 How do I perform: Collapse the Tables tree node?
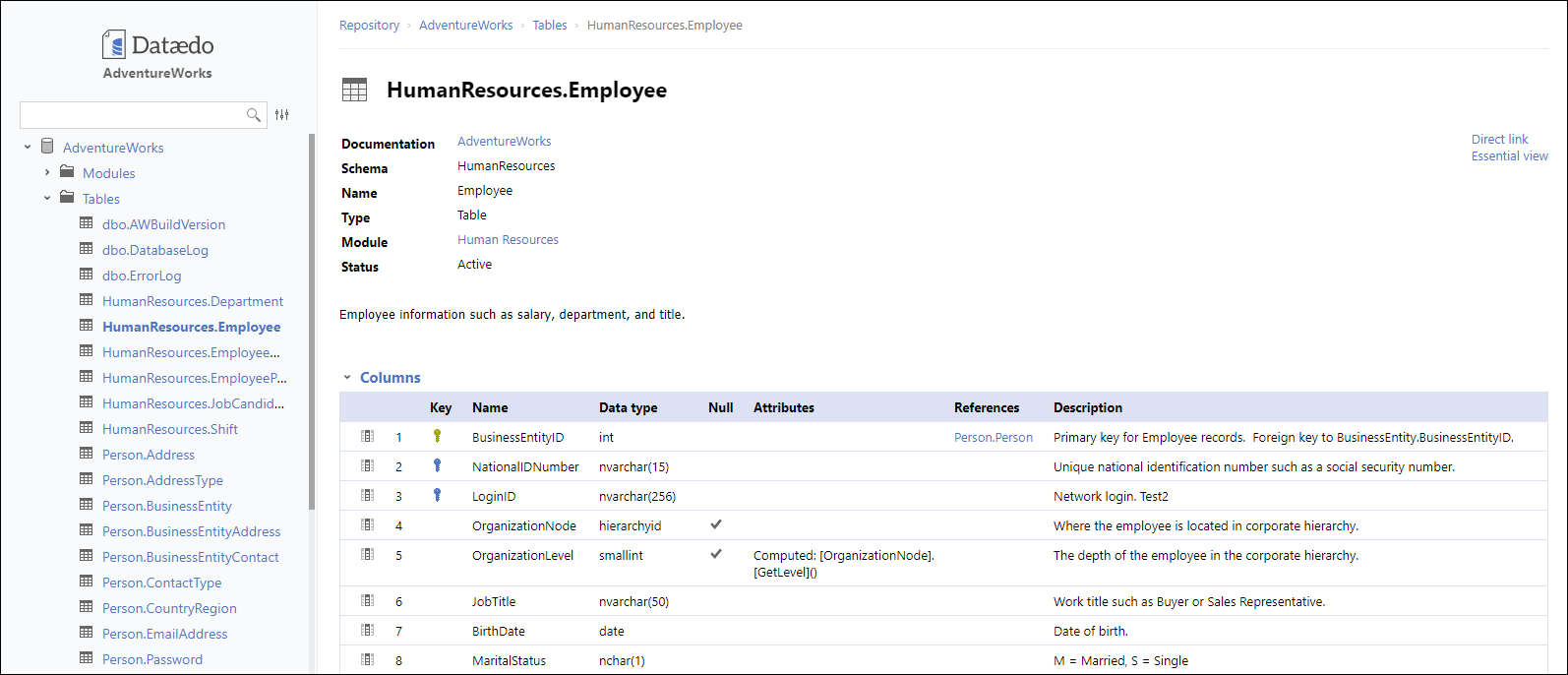point(47,199)
